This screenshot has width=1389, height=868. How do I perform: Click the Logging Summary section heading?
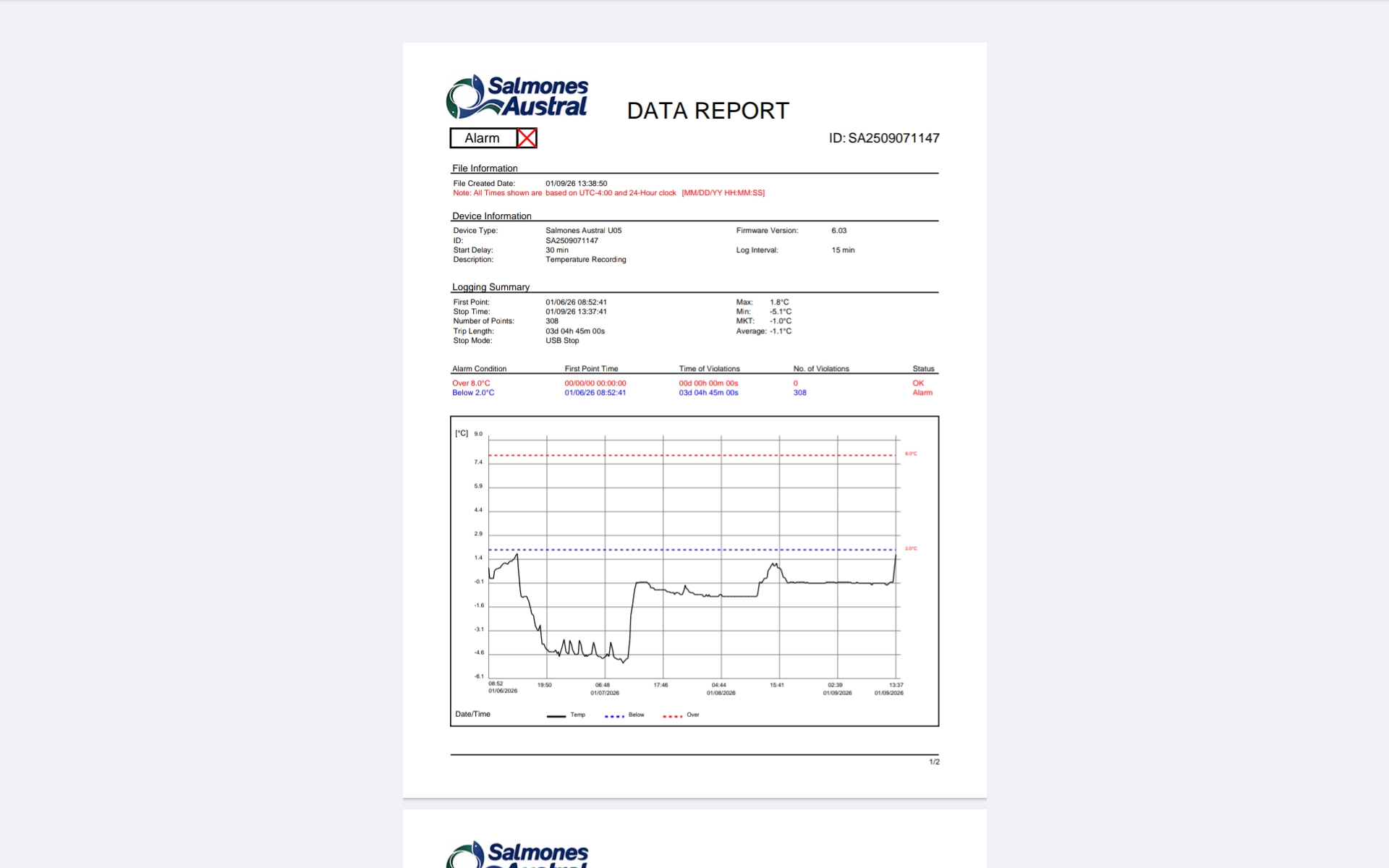coord(490,287)
